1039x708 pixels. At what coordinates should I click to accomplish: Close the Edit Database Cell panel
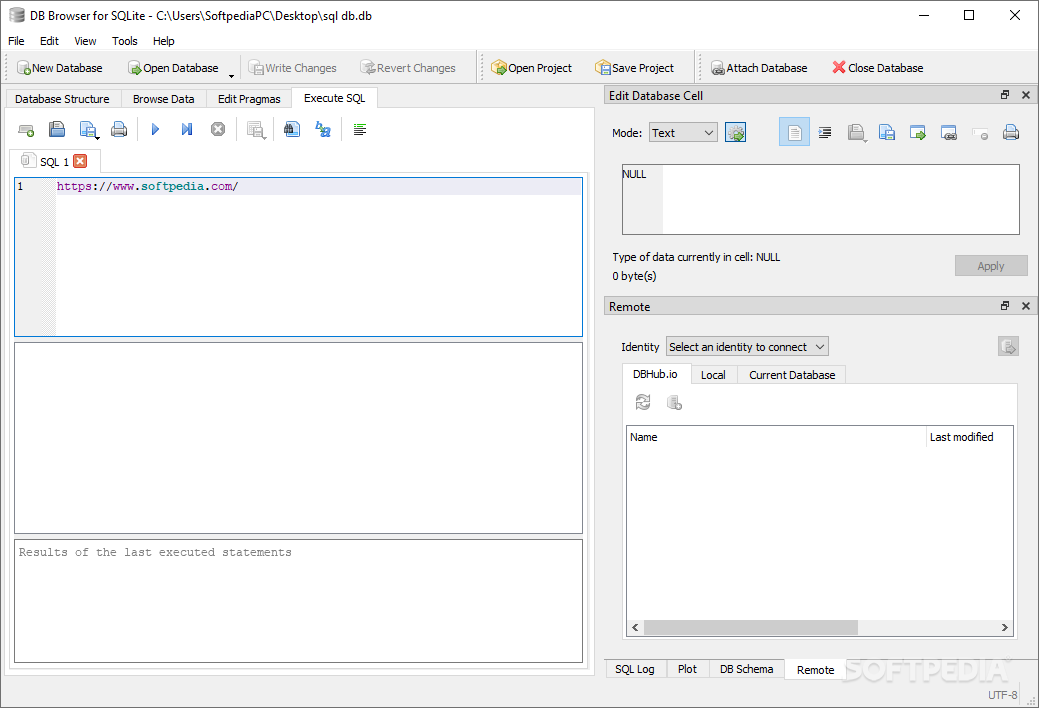(1026, 95)
